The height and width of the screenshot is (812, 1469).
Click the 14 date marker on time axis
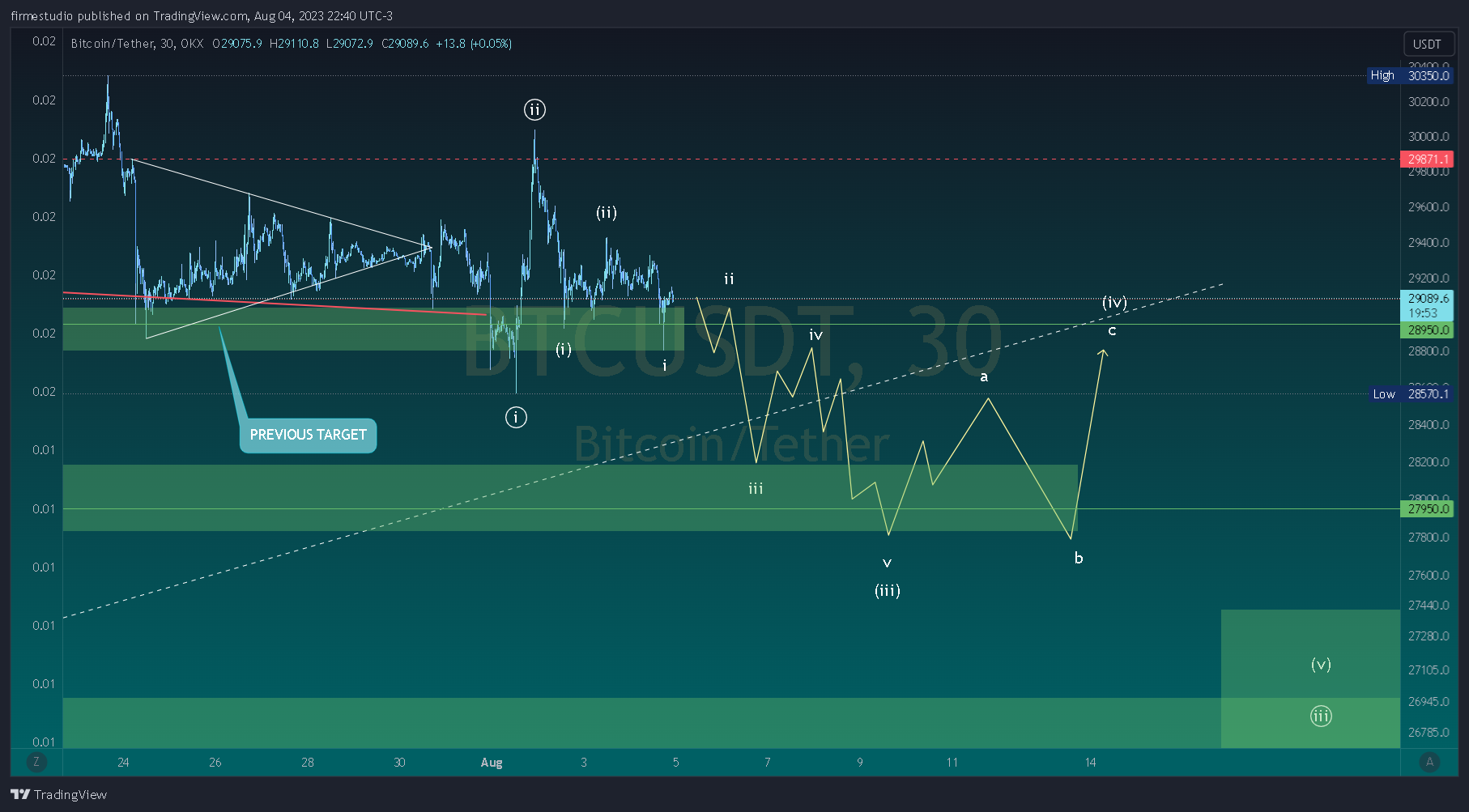[x=1091, y=763]
